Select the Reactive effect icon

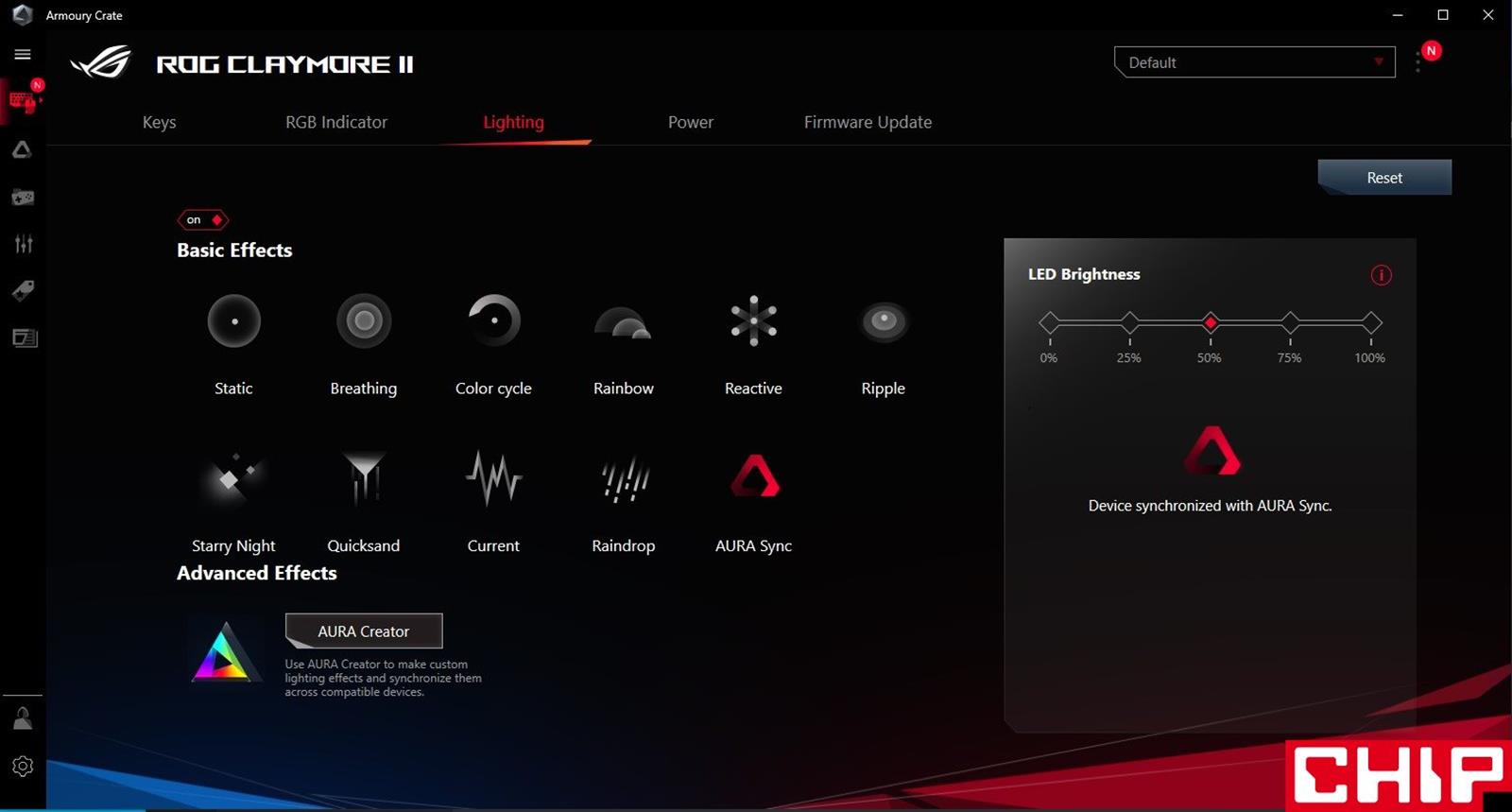pos(753,321)
